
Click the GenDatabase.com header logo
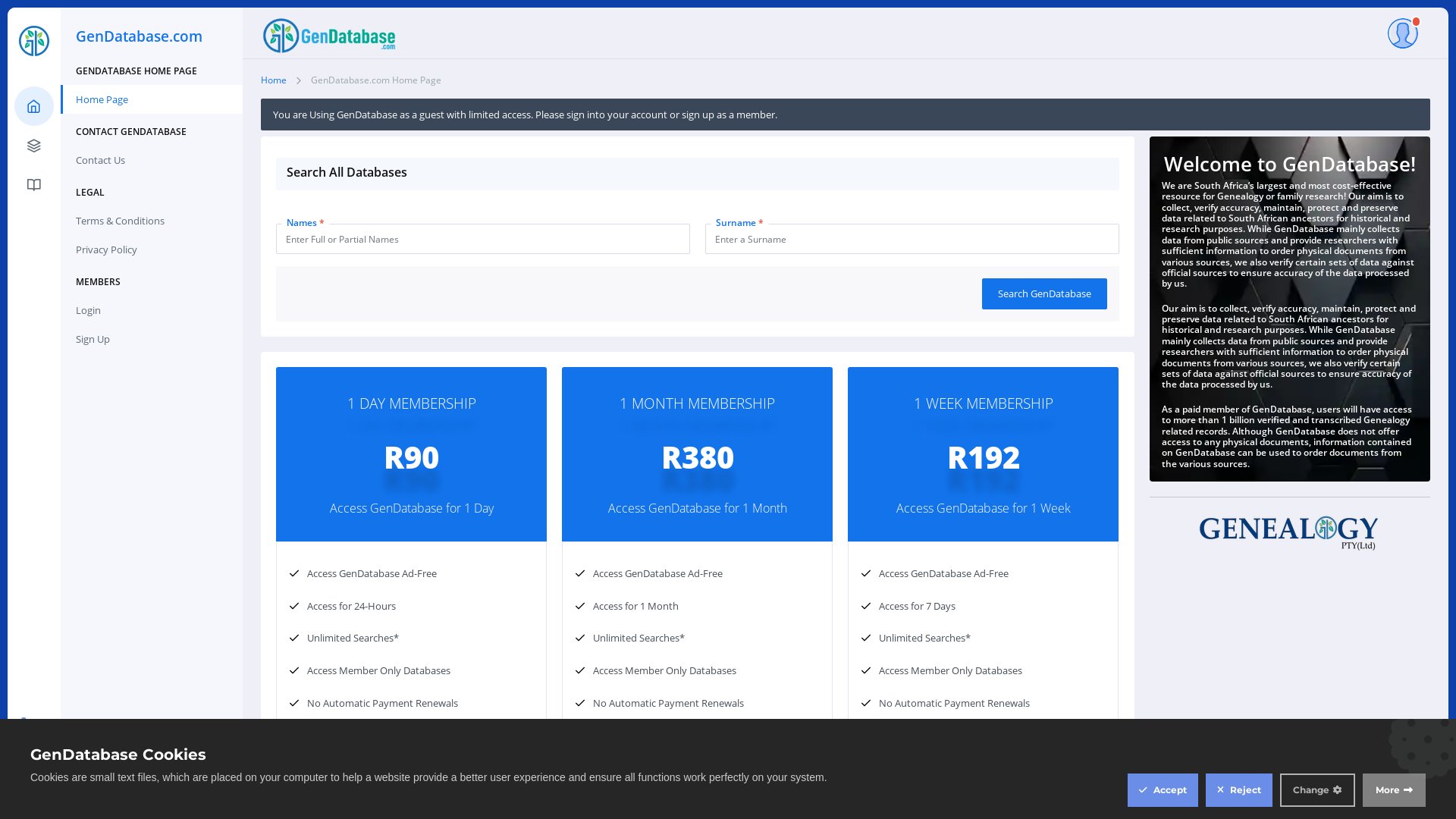pyautogui.click(x=329, y=36)
